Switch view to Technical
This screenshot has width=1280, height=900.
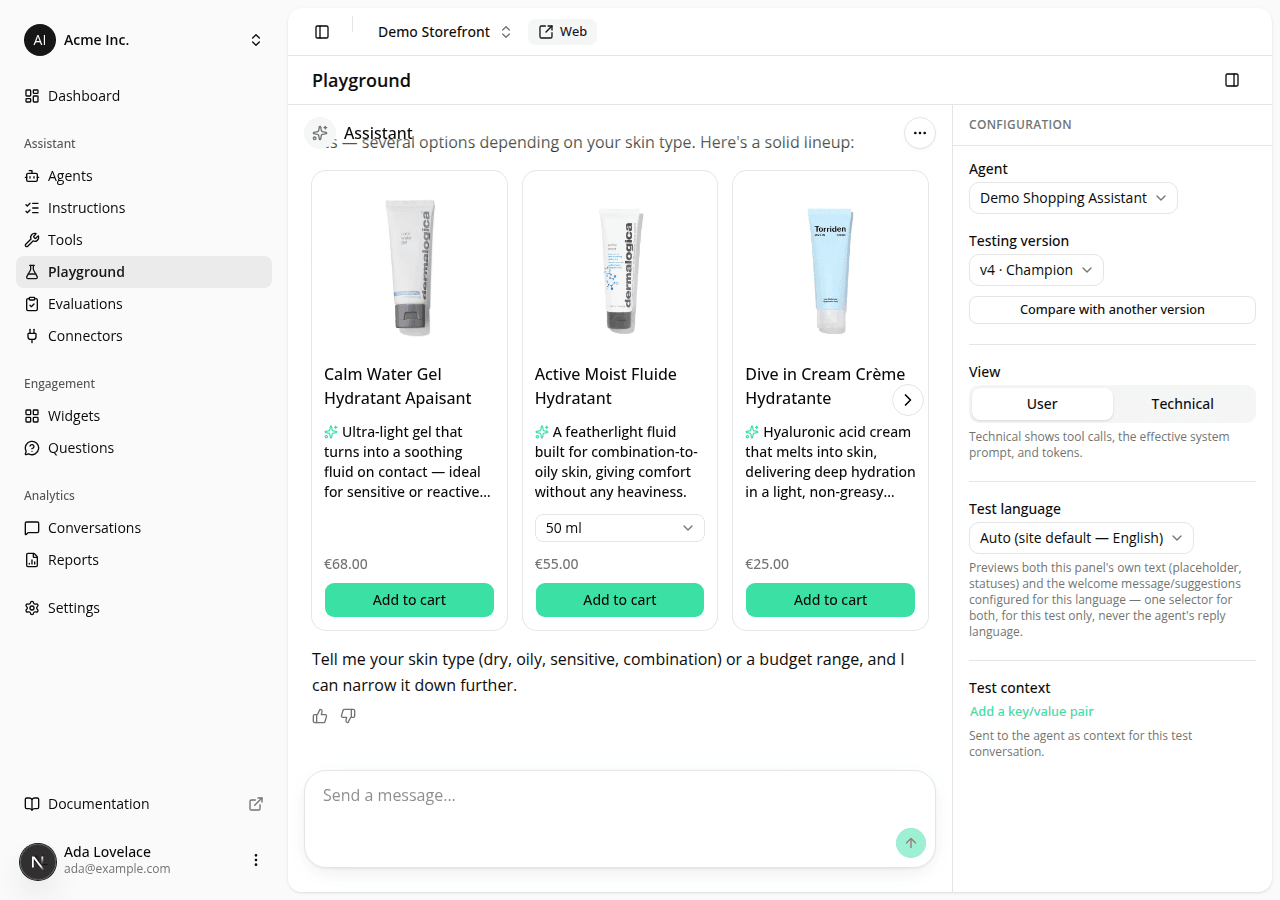[1182, 404]
